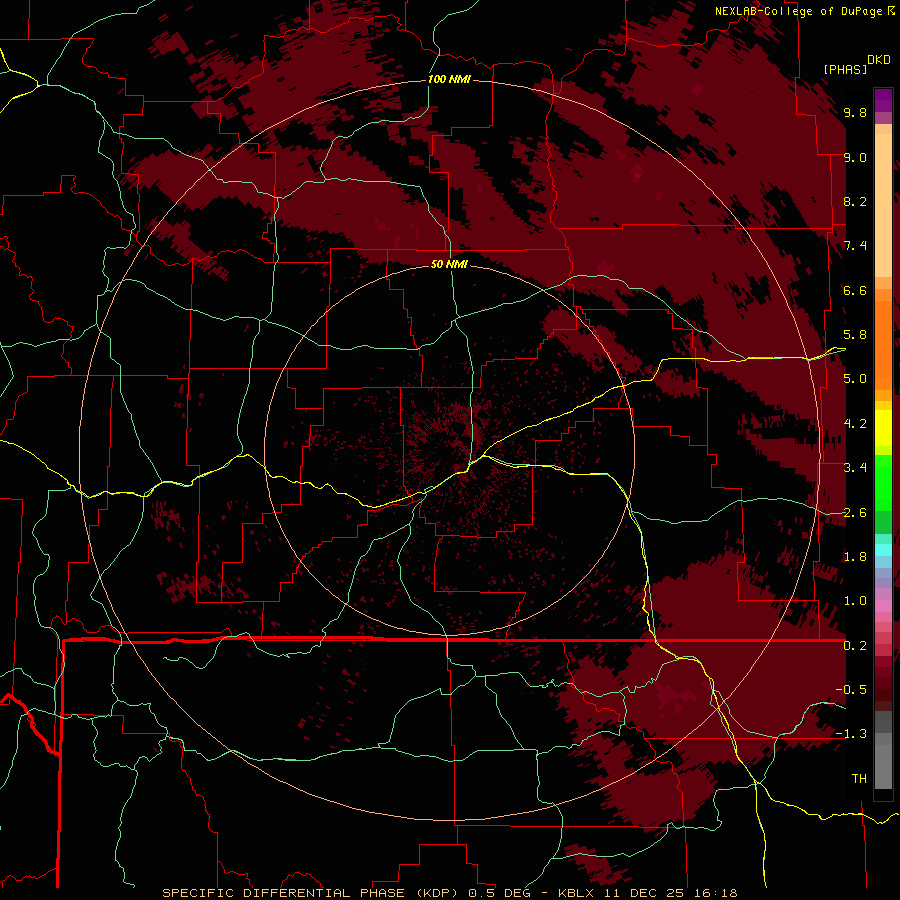Click the [PHAS] legend heading

[845, 70]
